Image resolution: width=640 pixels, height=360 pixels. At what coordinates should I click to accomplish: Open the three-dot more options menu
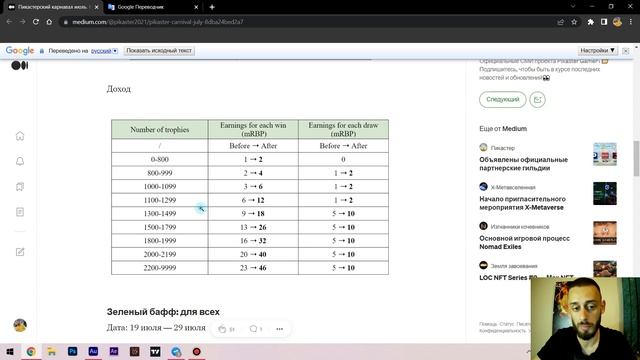[x=280, y=329]
